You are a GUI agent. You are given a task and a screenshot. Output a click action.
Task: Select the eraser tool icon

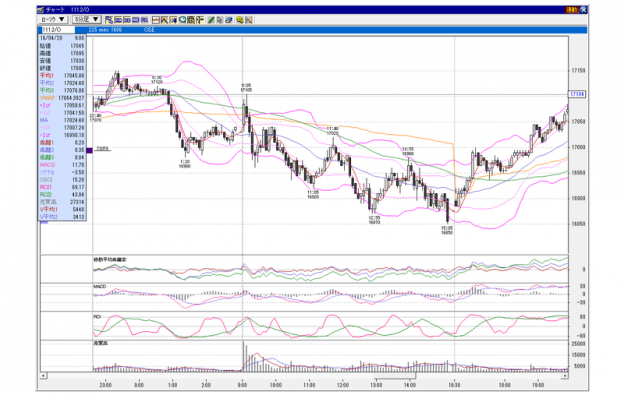point(228,20)
